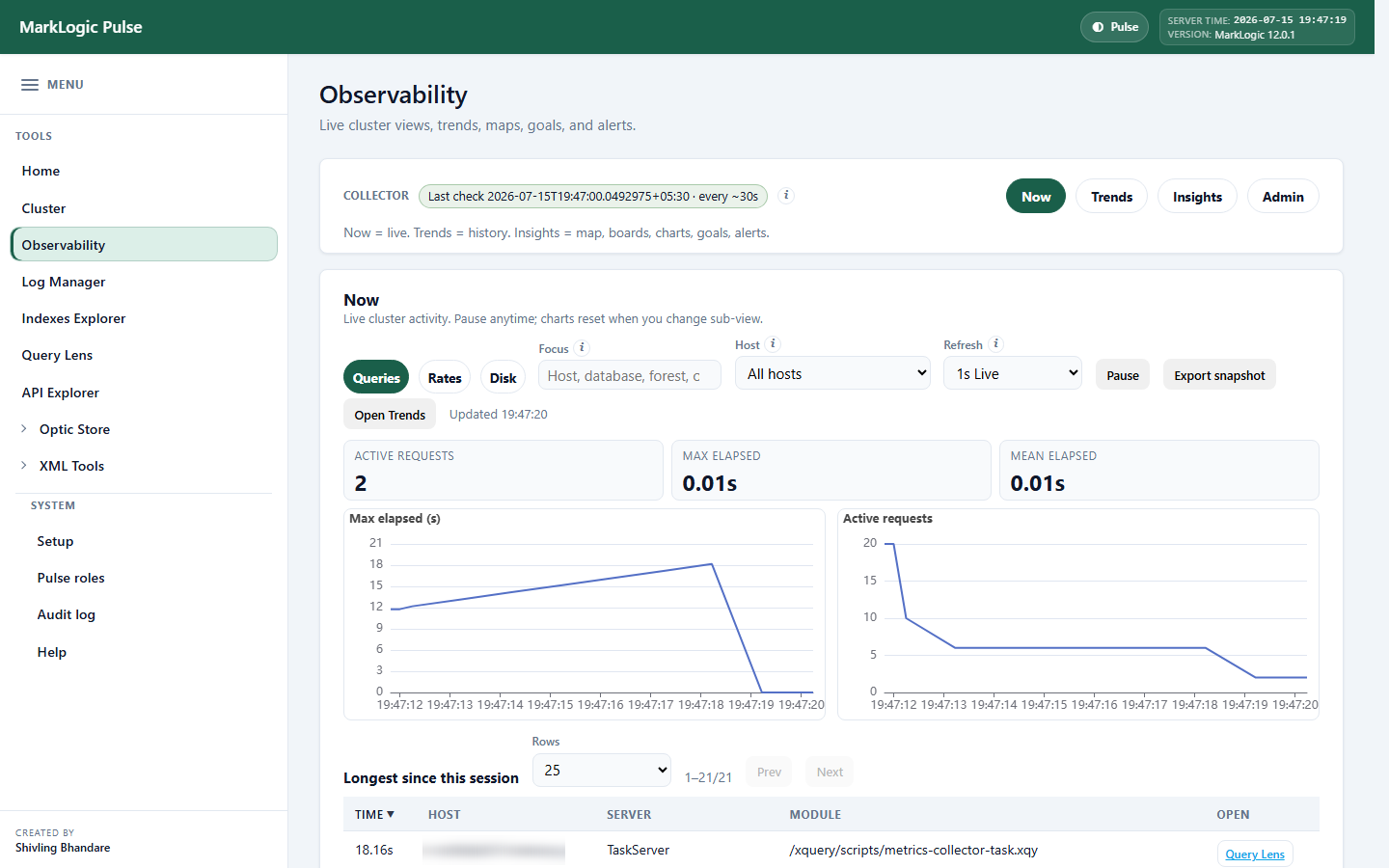
Task: Click the HOST column header
Action: (x=444, y=815)
